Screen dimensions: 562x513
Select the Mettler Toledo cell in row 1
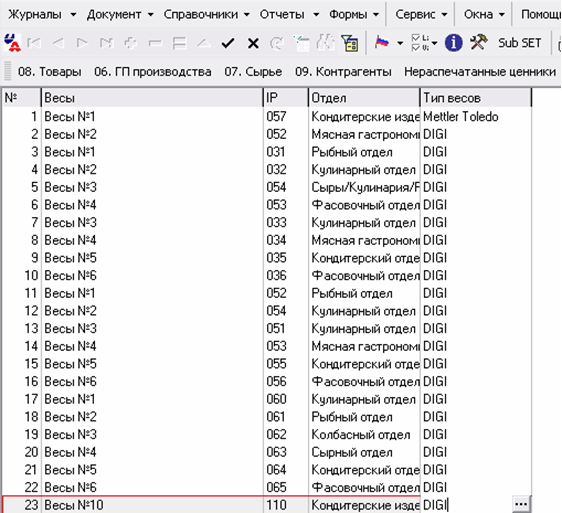pos(476,117)
